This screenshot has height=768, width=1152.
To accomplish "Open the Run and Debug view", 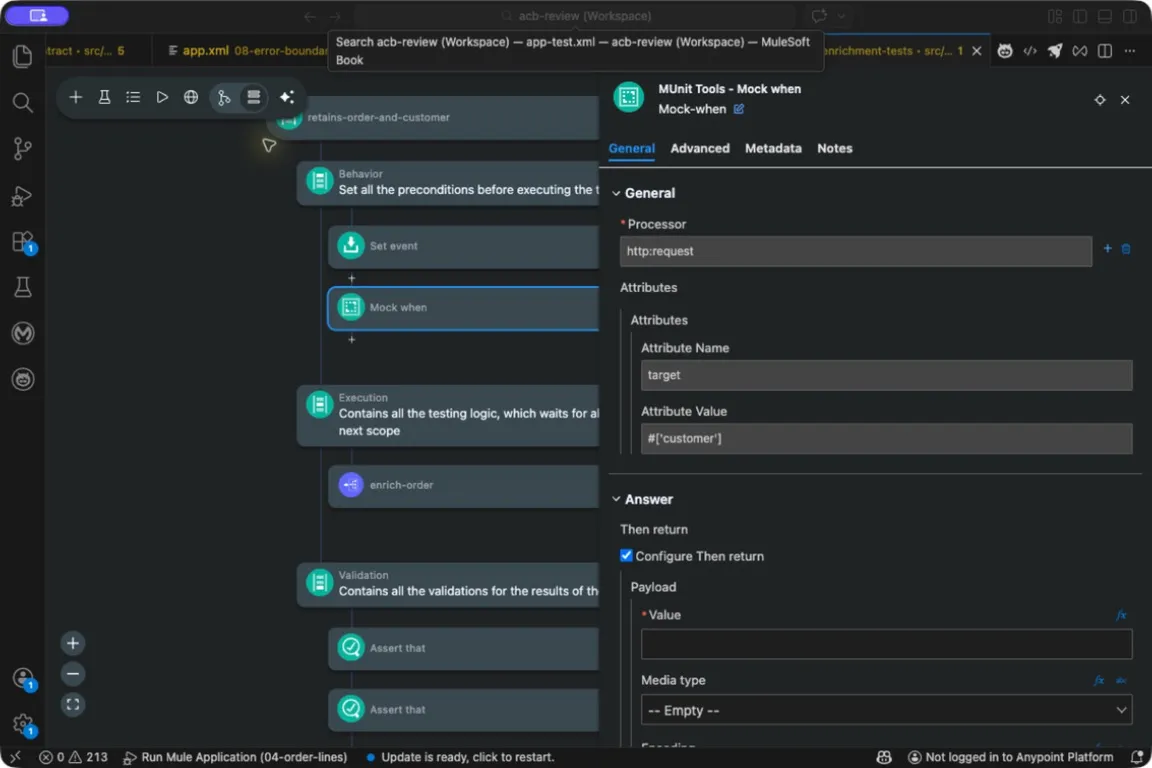I will click(22, 195).
